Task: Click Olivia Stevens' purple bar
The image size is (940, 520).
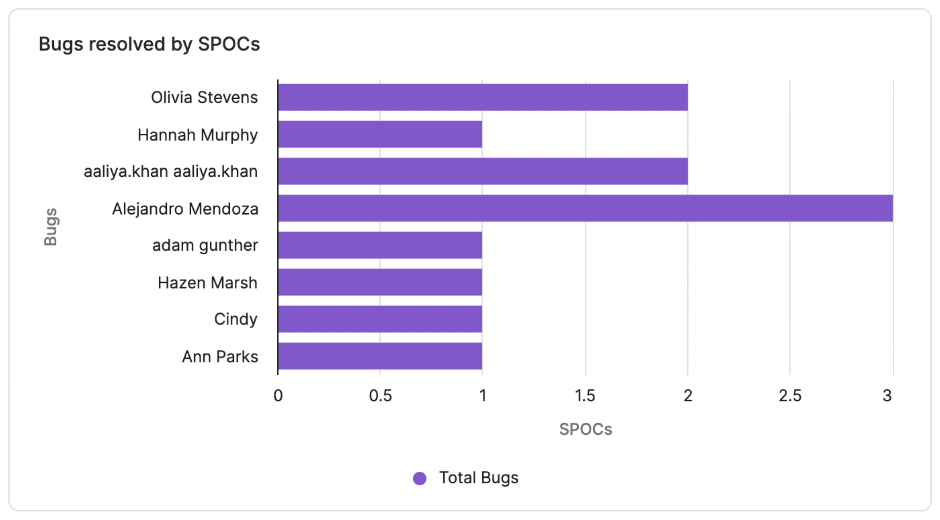Action: point(482,97)
